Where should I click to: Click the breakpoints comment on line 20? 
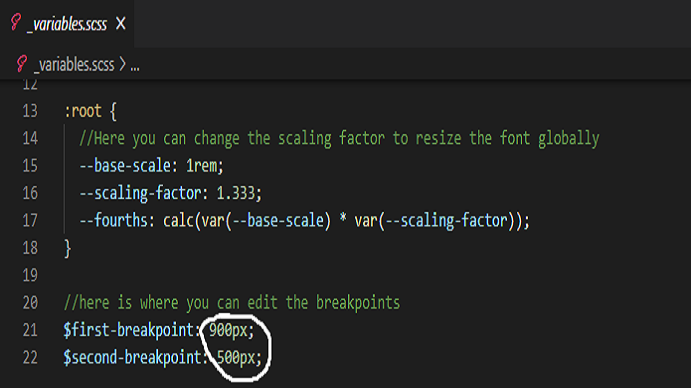(x=232, y=303)
